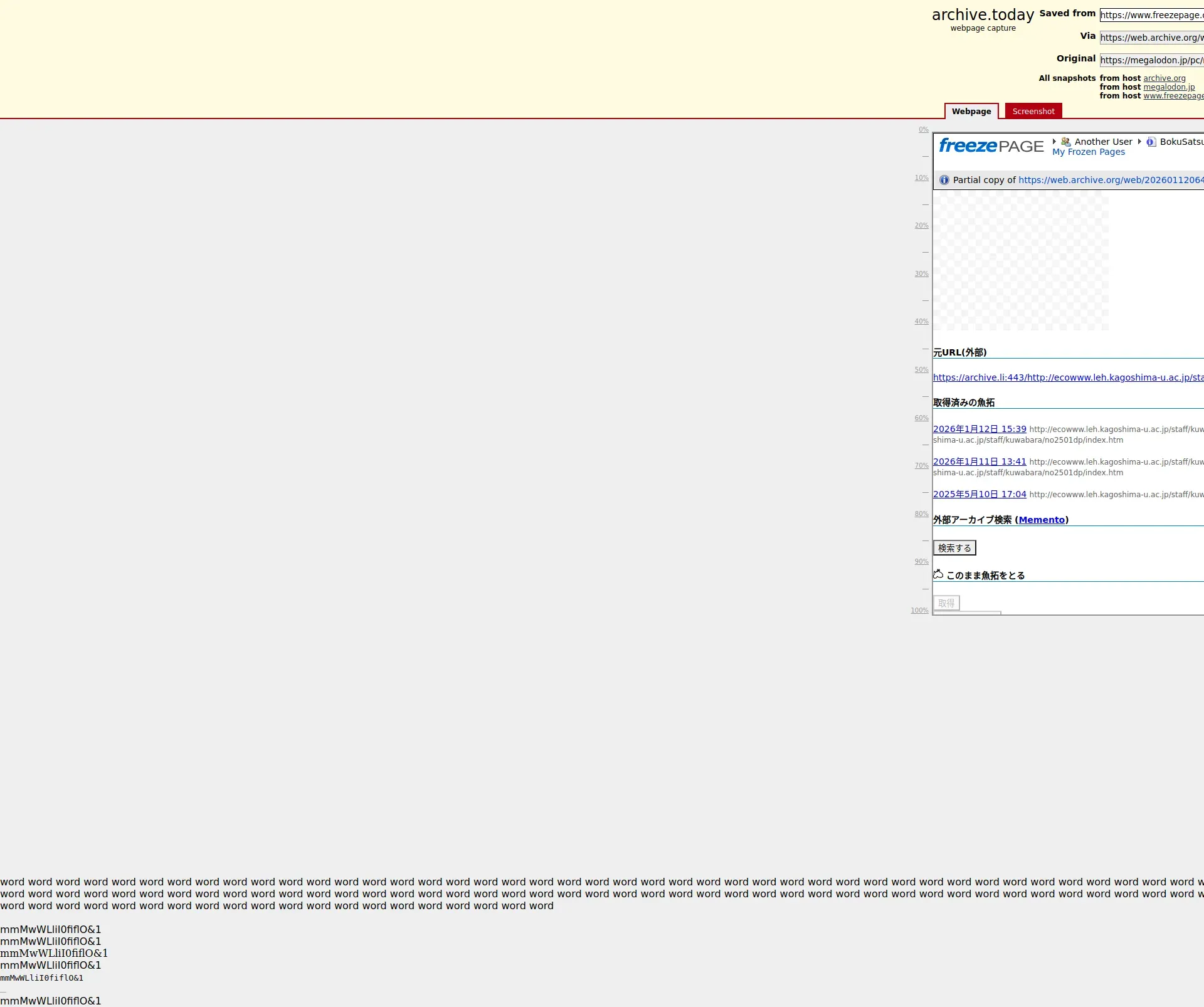
Task: Expand the arrow before Another User
Action: coord(1054,141)
